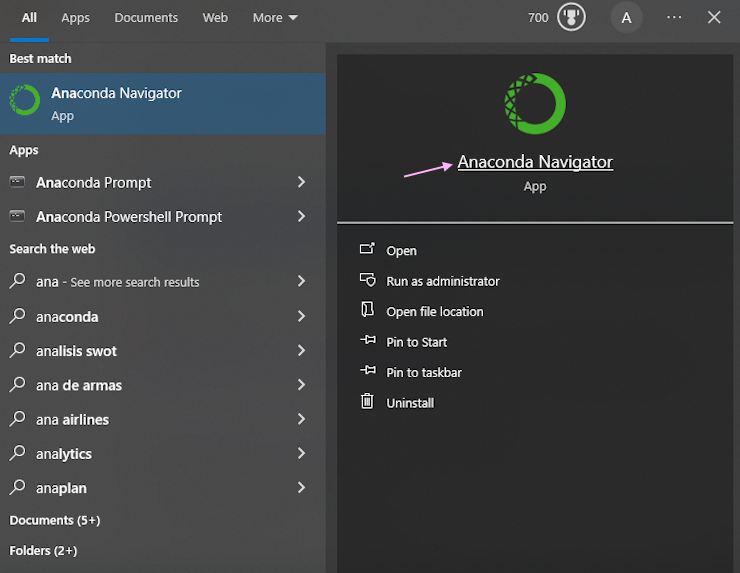Choose Open file location action

pyautogui.click(x=435, y=312)
